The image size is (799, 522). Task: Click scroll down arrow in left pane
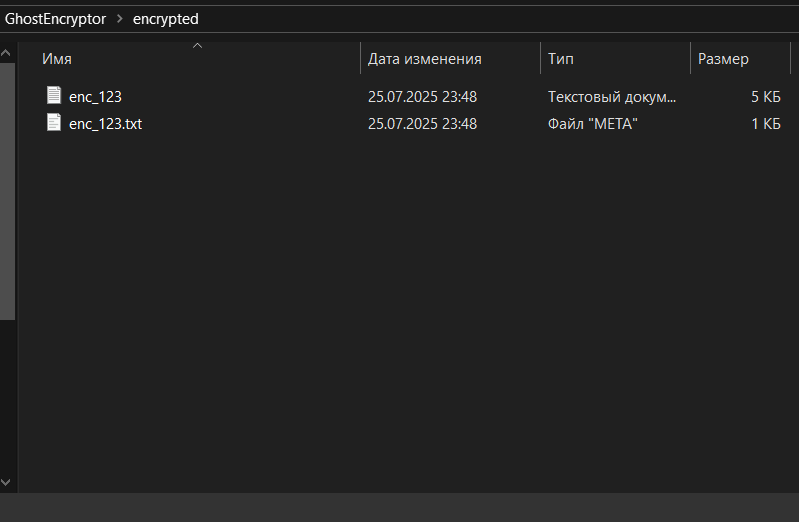point(6,482)
